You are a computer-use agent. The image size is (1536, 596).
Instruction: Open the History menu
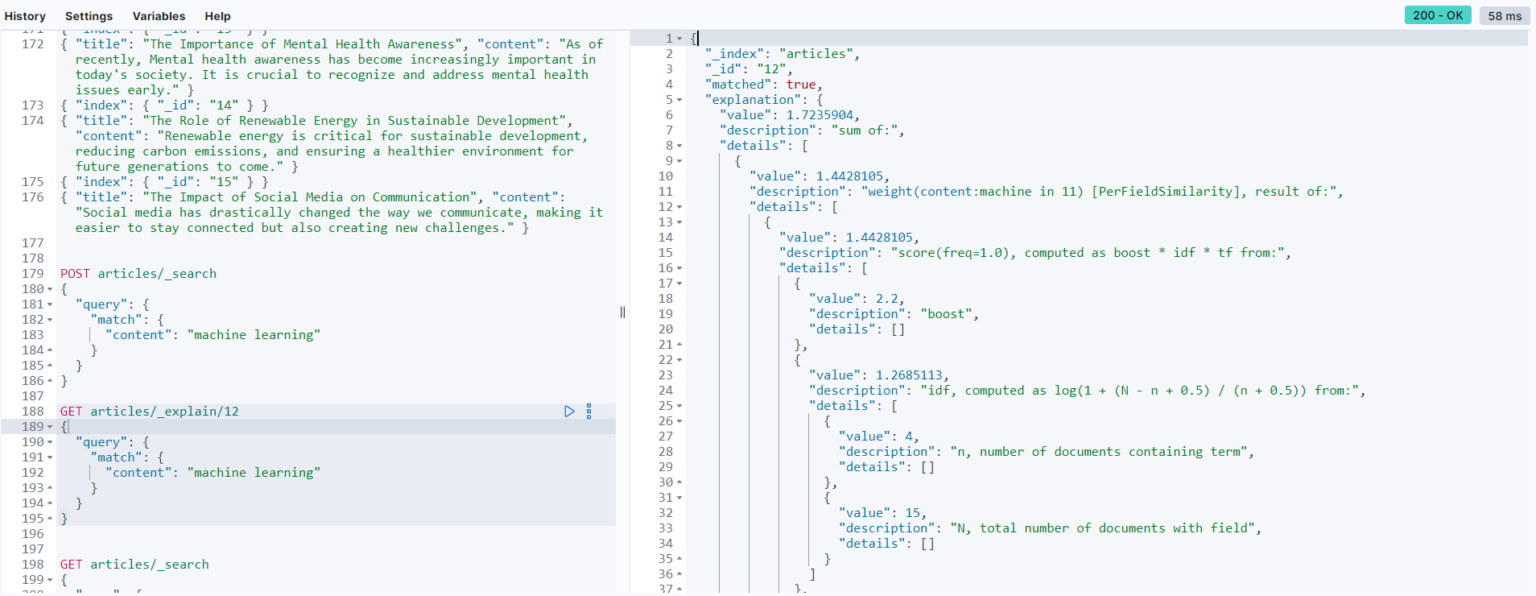tap(25, 15)
